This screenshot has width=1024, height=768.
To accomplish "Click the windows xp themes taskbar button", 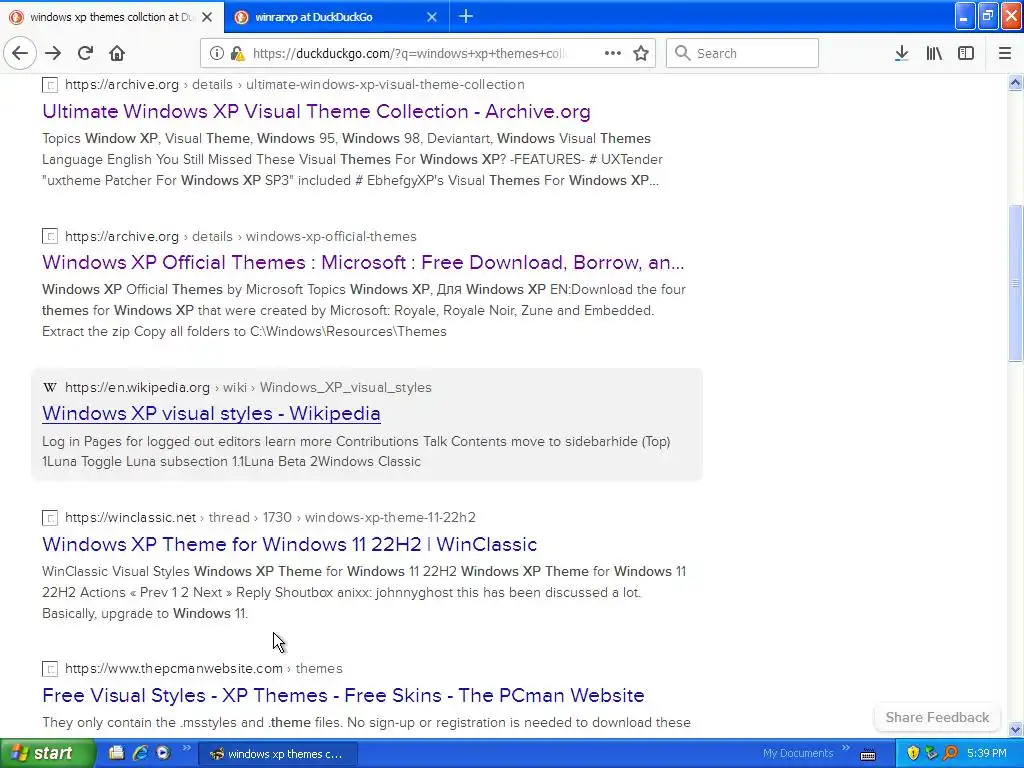I will click(x=277, y=754).
